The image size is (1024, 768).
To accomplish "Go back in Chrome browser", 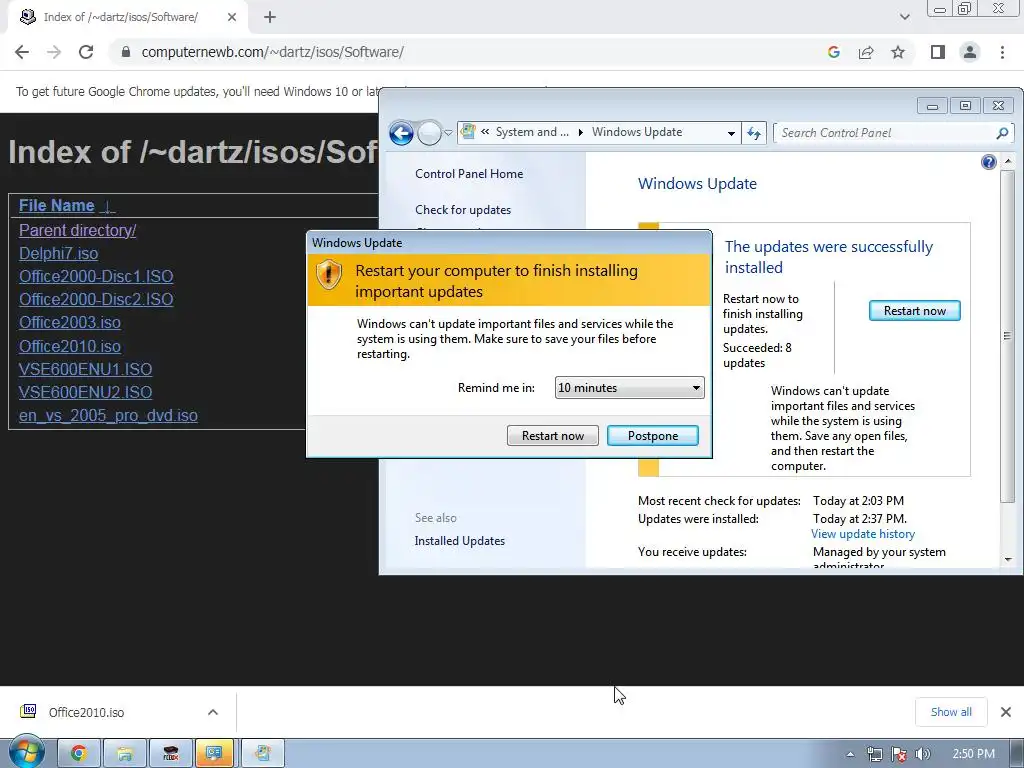I will [22, 52].
